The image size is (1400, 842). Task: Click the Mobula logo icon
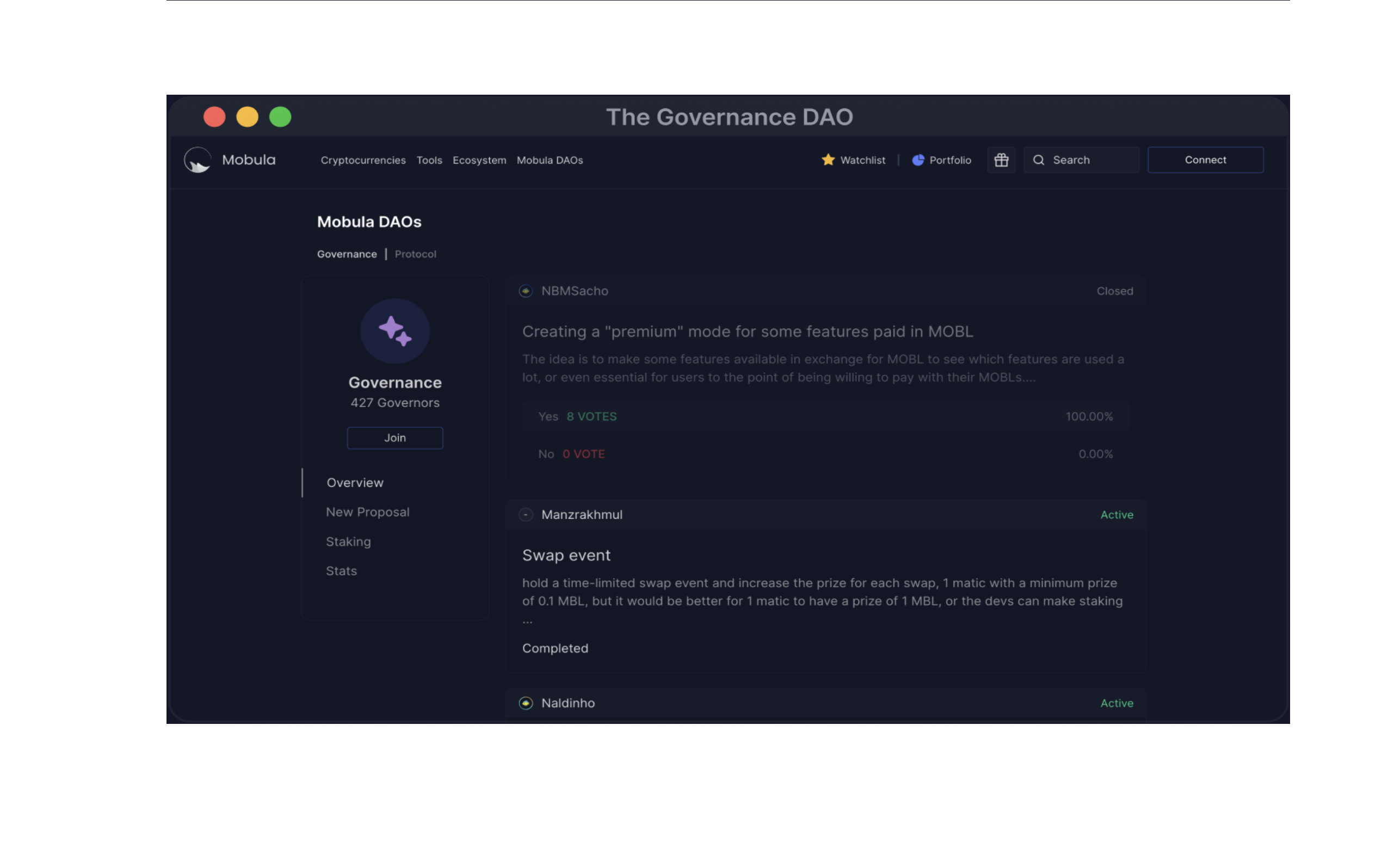pyautogui.click(x=198, y=160)
